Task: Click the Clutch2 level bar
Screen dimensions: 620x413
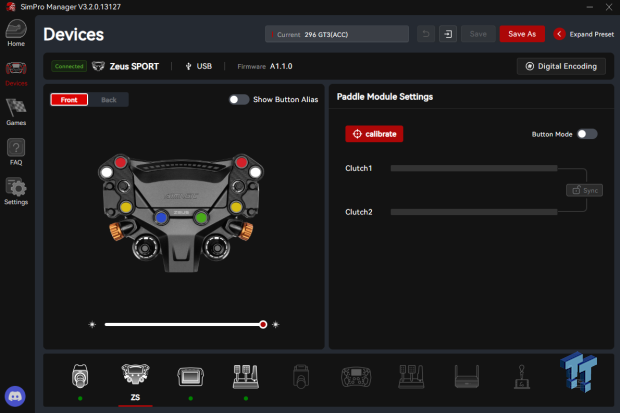Action: pos(474,212)
